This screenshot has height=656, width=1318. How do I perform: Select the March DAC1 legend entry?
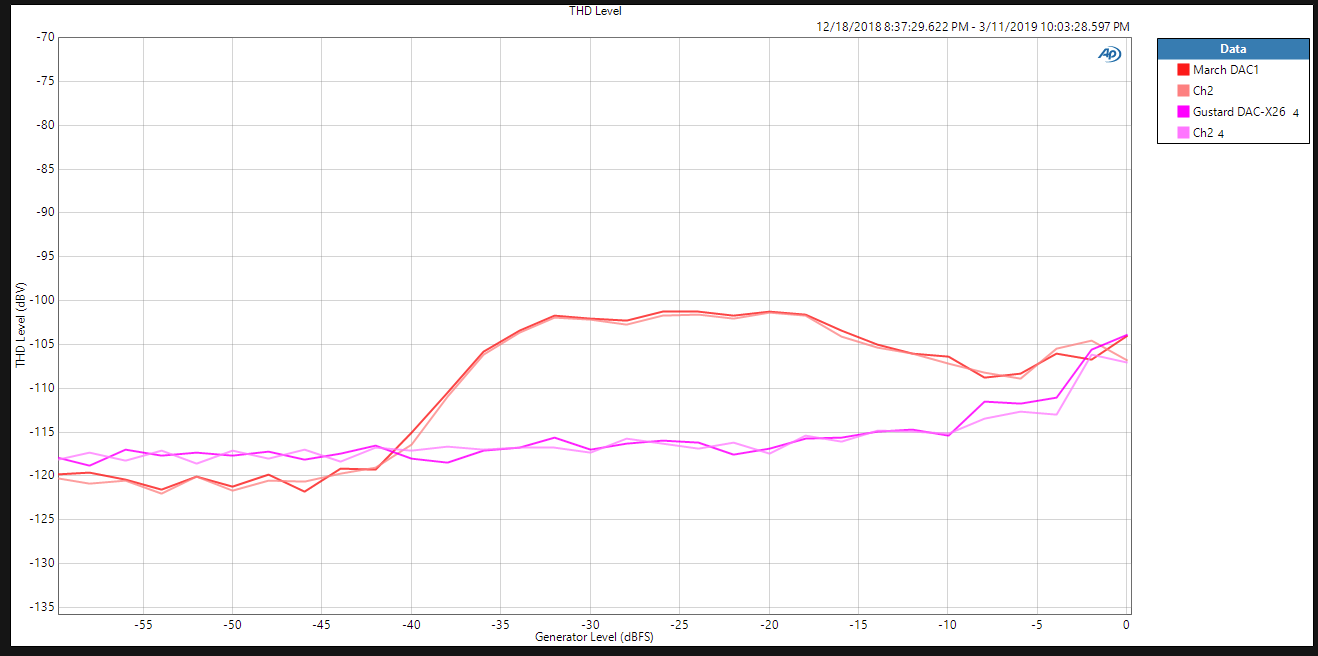click(1225, 70)
